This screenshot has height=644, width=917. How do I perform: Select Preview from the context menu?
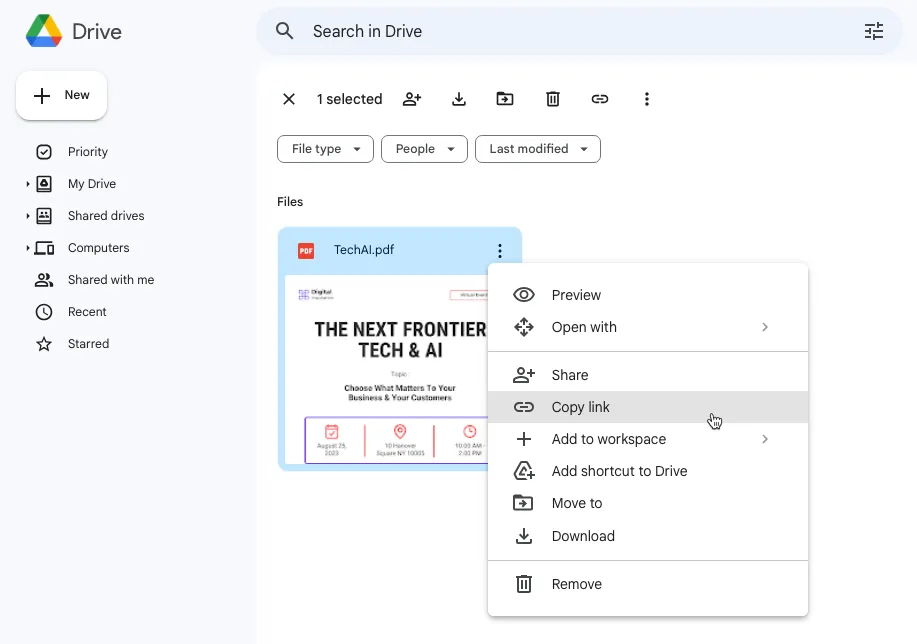(x=576, y=295)
